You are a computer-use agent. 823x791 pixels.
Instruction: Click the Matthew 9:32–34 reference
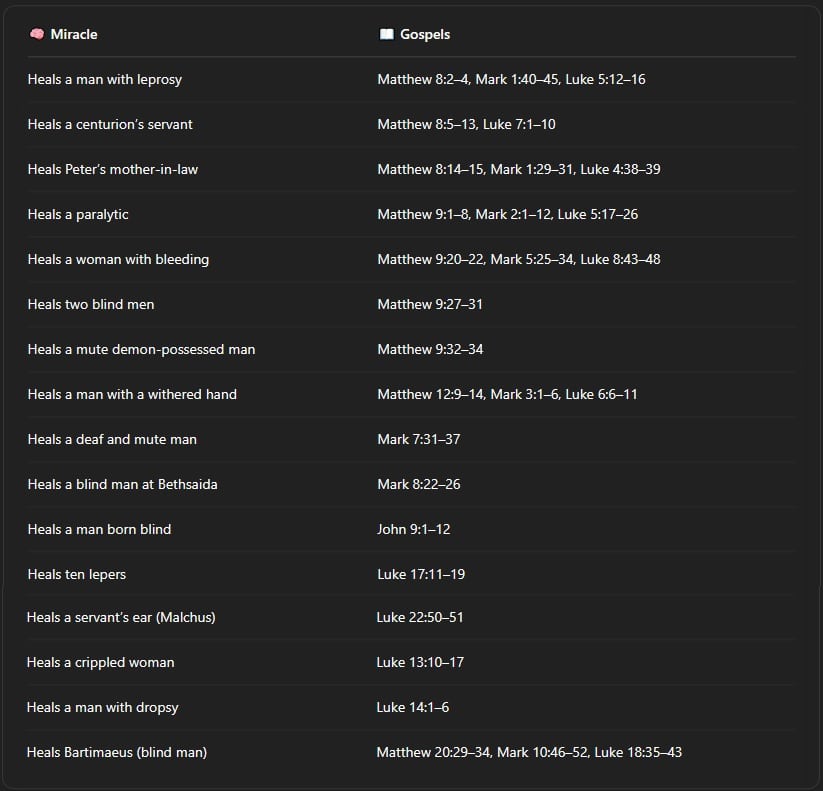click(x=429, y=349)
